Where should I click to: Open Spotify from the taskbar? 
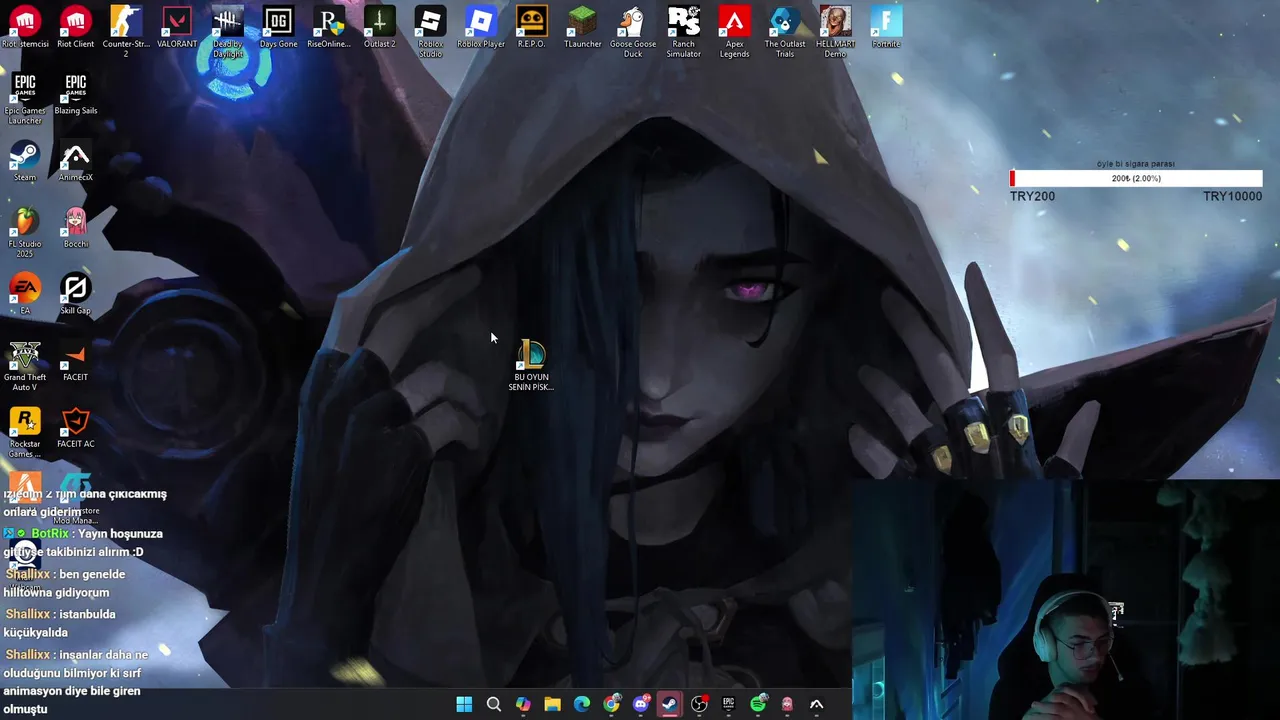(758, 704)
